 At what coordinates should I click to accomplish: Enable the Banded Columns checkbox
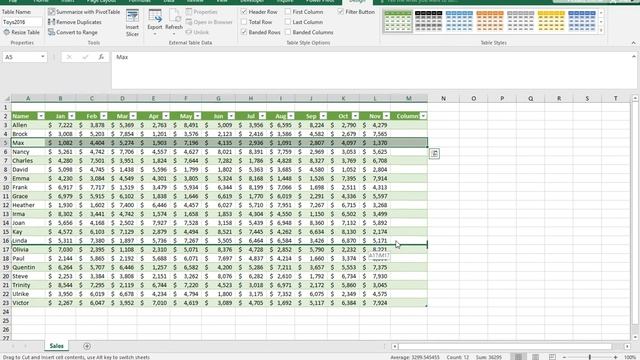coord(288,32)
